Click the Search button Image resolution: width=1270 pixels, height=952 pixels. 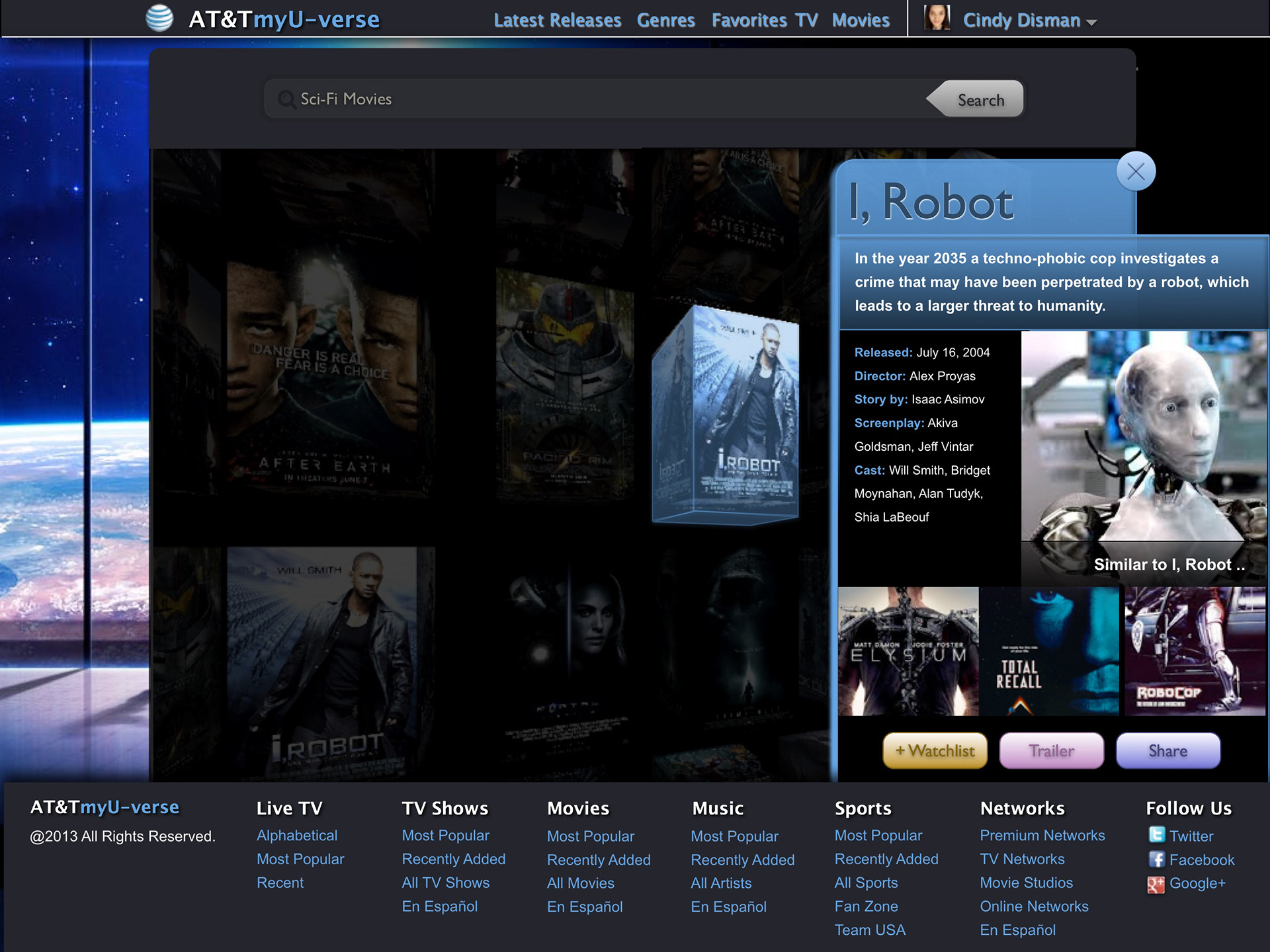pyautogui.click(x=976, y=99)
